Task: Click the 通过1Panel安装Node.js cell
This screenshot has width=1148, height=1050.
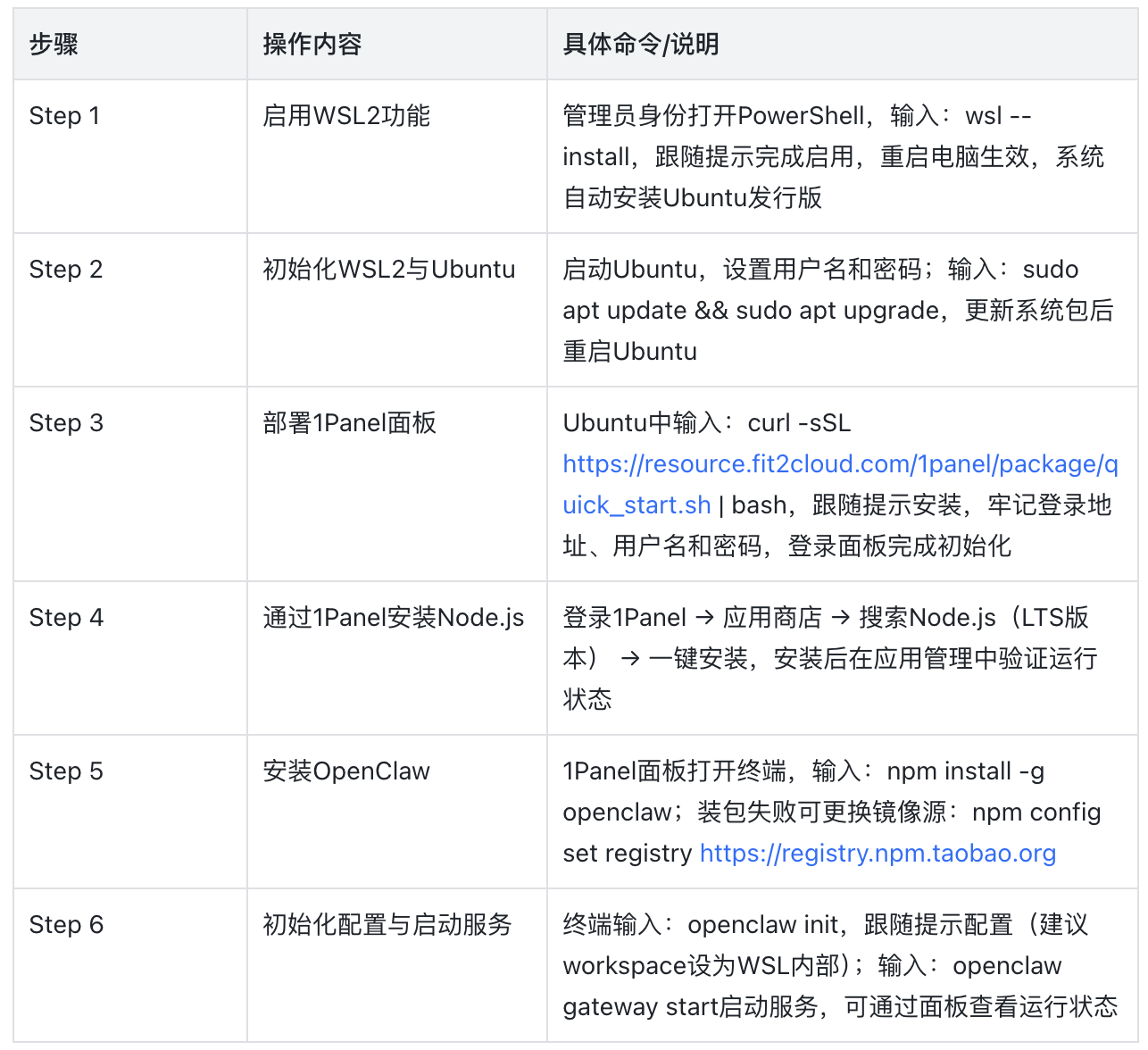Action: [x=393, y=618]
